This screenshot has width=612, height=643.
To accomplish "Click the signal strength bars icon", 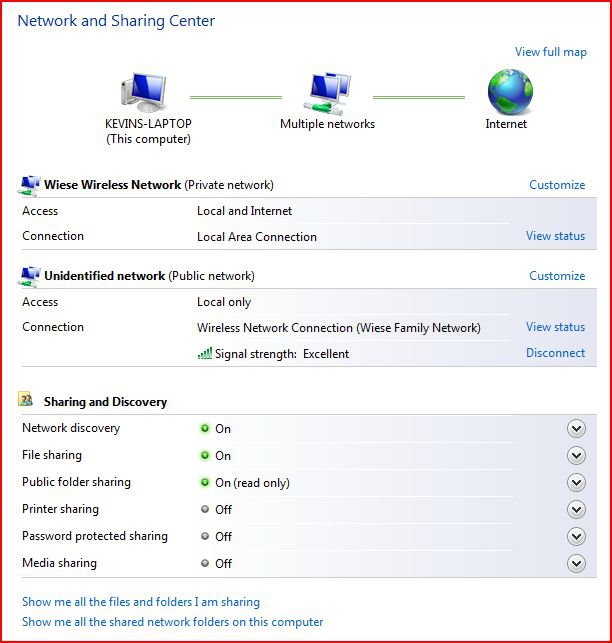I will click(204, 353).
